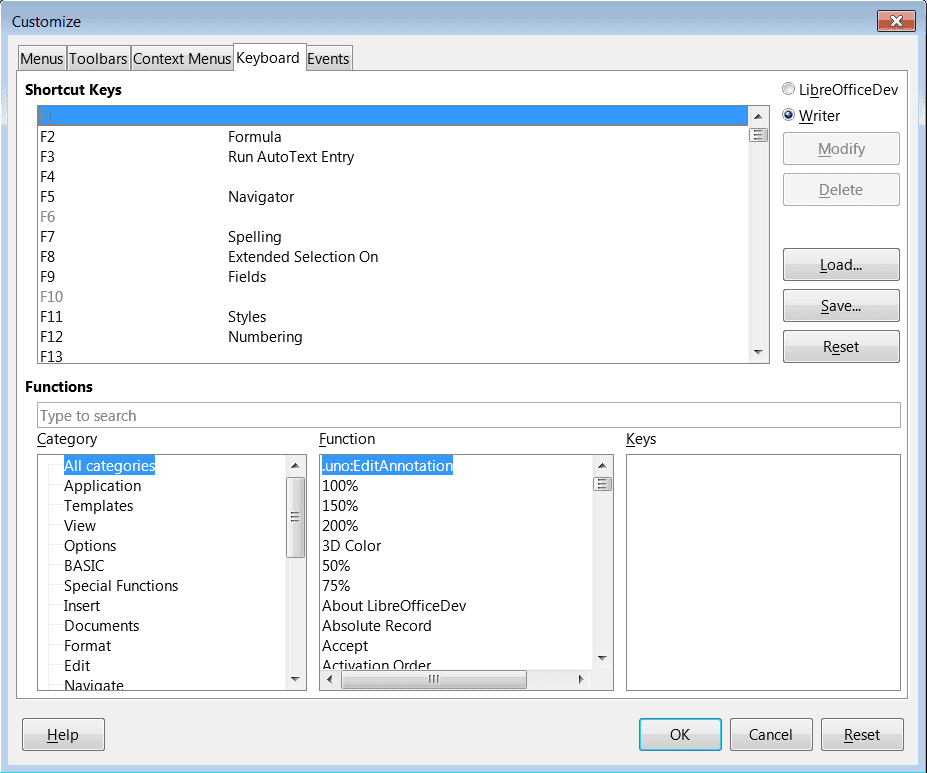
Task: Click Reset beside the shortcut keys list
Action: (841, 346)
